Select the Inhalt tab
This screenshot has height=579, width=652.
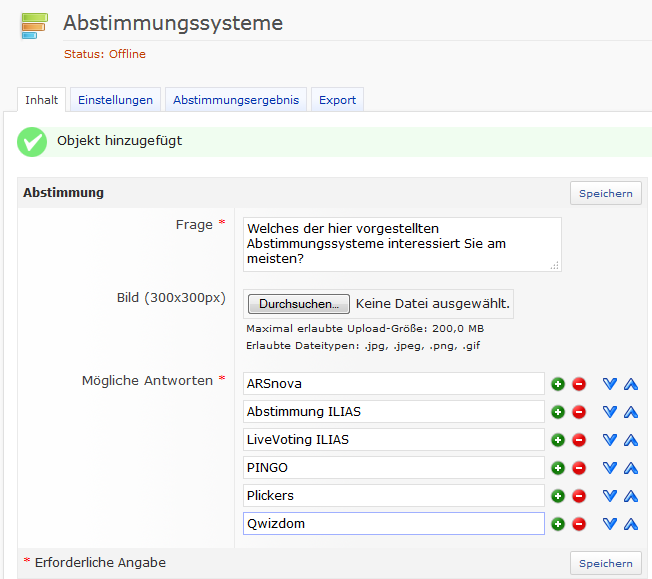[x=41, y=100]
